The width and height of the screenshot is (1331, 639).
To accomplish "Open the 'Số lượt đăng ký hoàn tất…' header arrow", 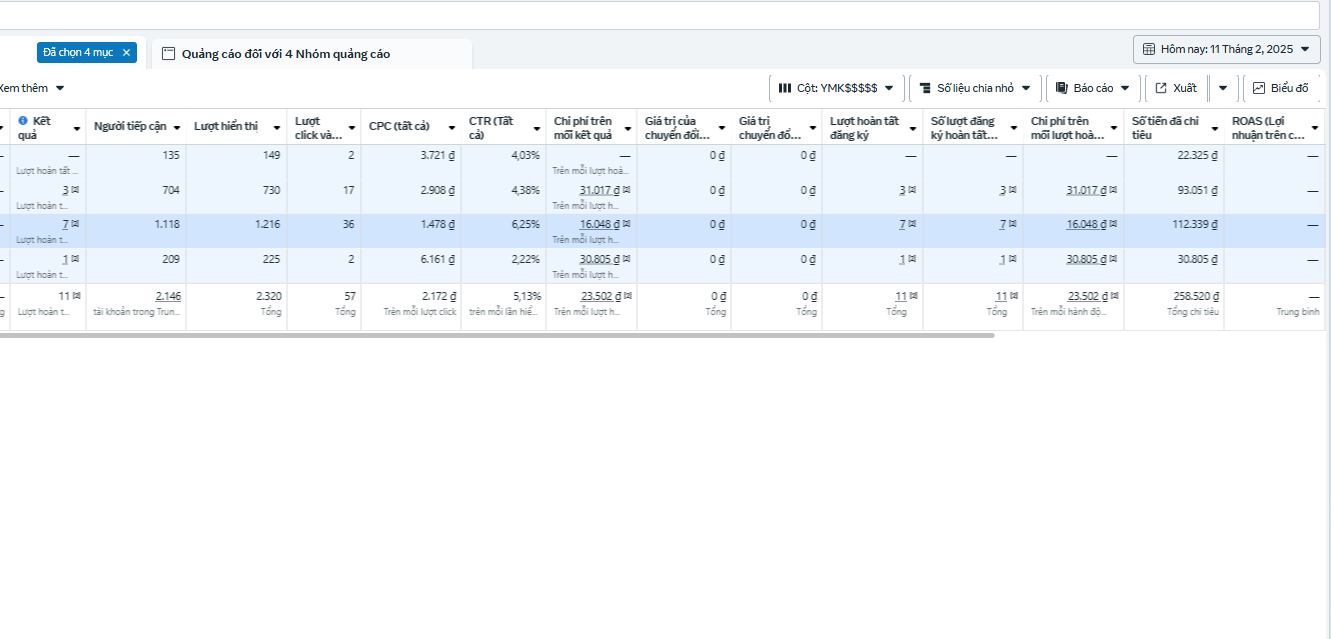I will (1013, 128).
